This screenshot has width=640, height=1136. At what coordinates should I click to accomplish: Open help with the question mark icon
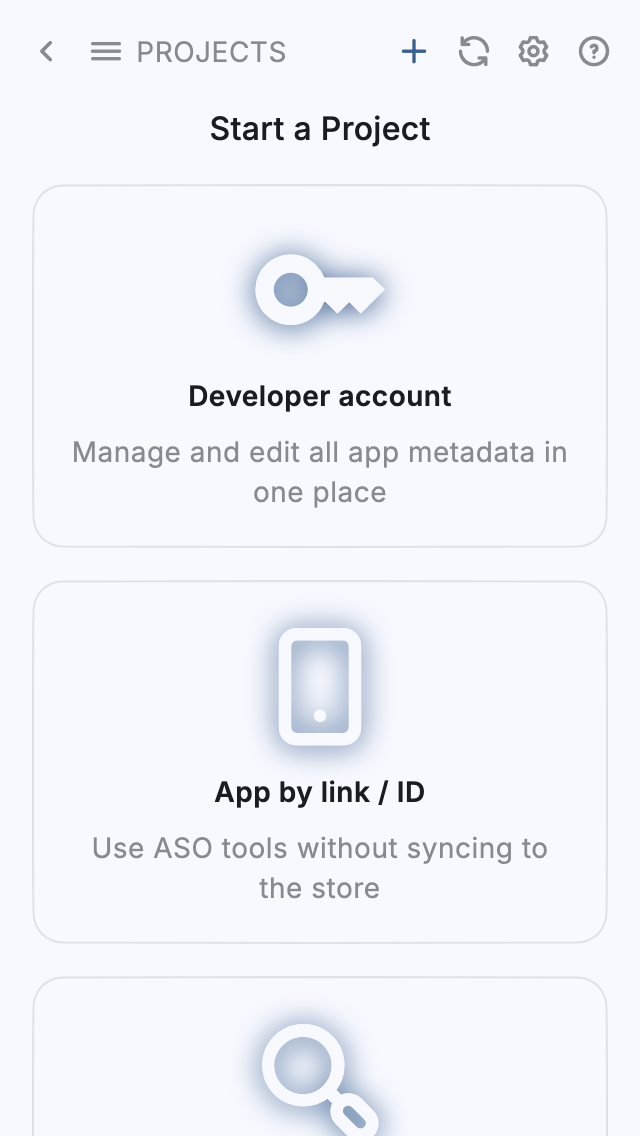click(x=594, y=52)
